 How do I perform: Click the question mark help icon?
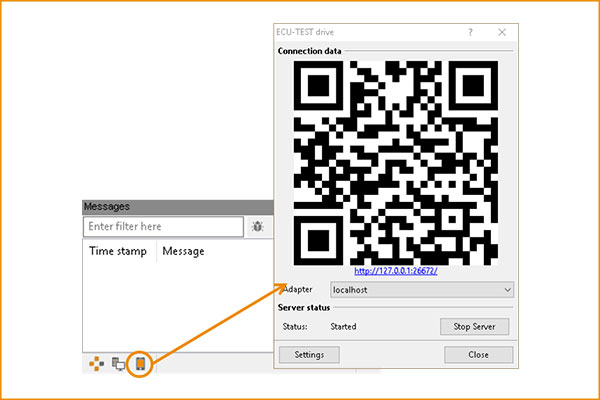(x=470, y=32)
